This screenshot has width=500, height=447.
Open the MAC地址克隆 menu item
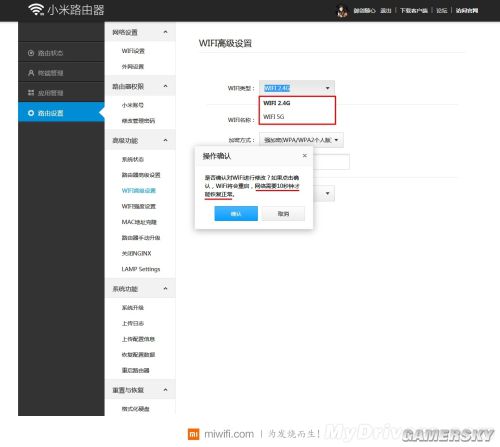[139, 222]
